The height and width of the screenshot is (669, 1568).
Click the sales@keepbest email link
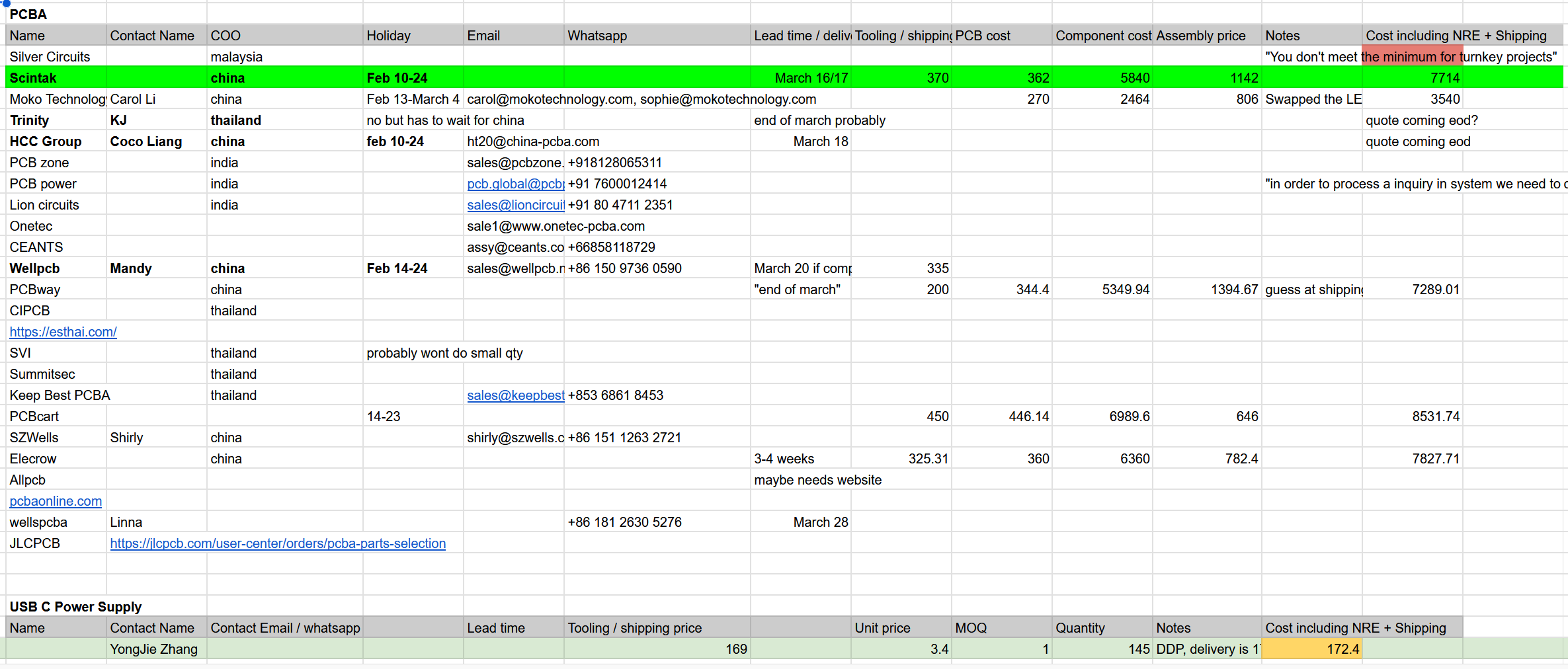(x=515, y=395)
